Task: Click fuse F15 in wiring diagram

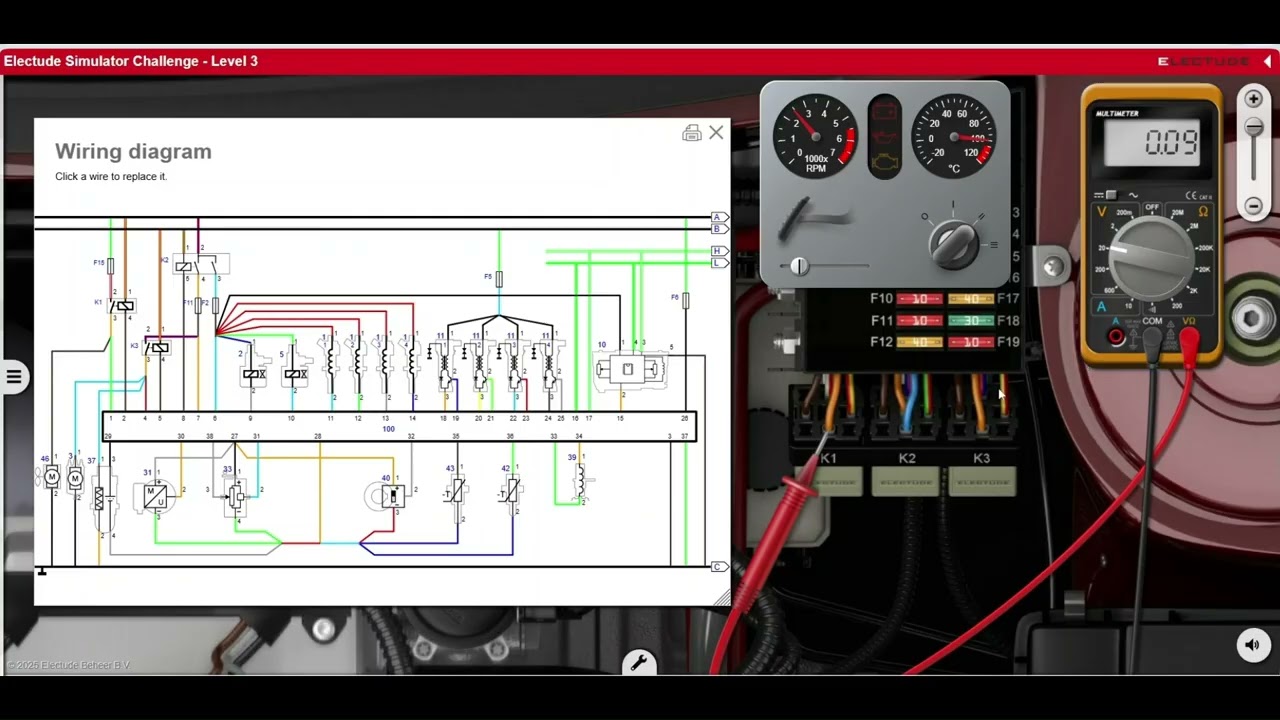Action: click(110, 265)
